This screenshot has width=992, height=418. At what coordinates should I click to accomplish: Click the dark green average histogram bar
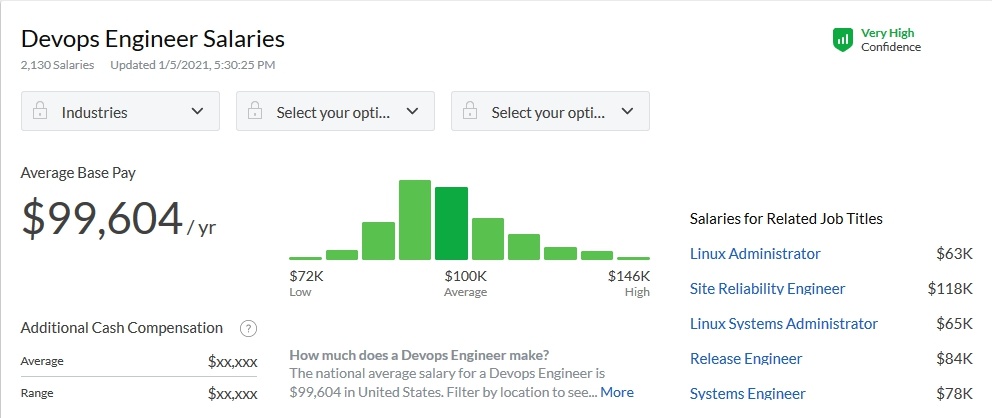pos(451,224)
